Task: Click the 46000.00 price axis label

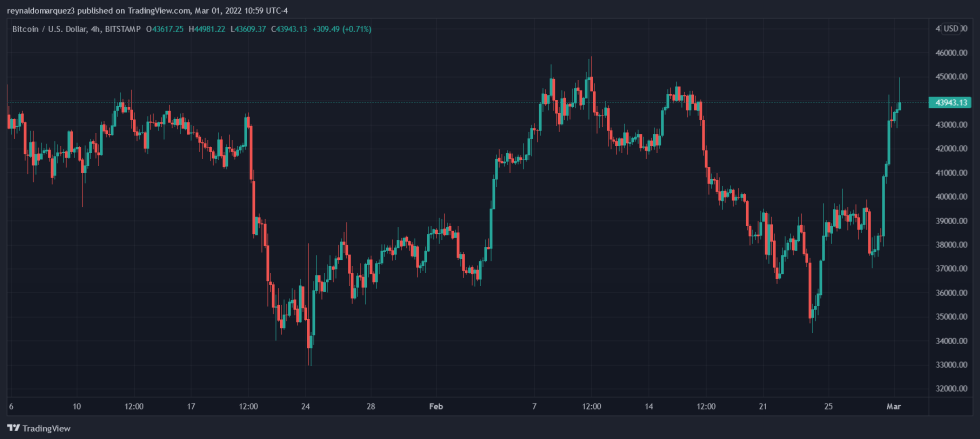Action: pyautogui.click(x=950, y=52)
